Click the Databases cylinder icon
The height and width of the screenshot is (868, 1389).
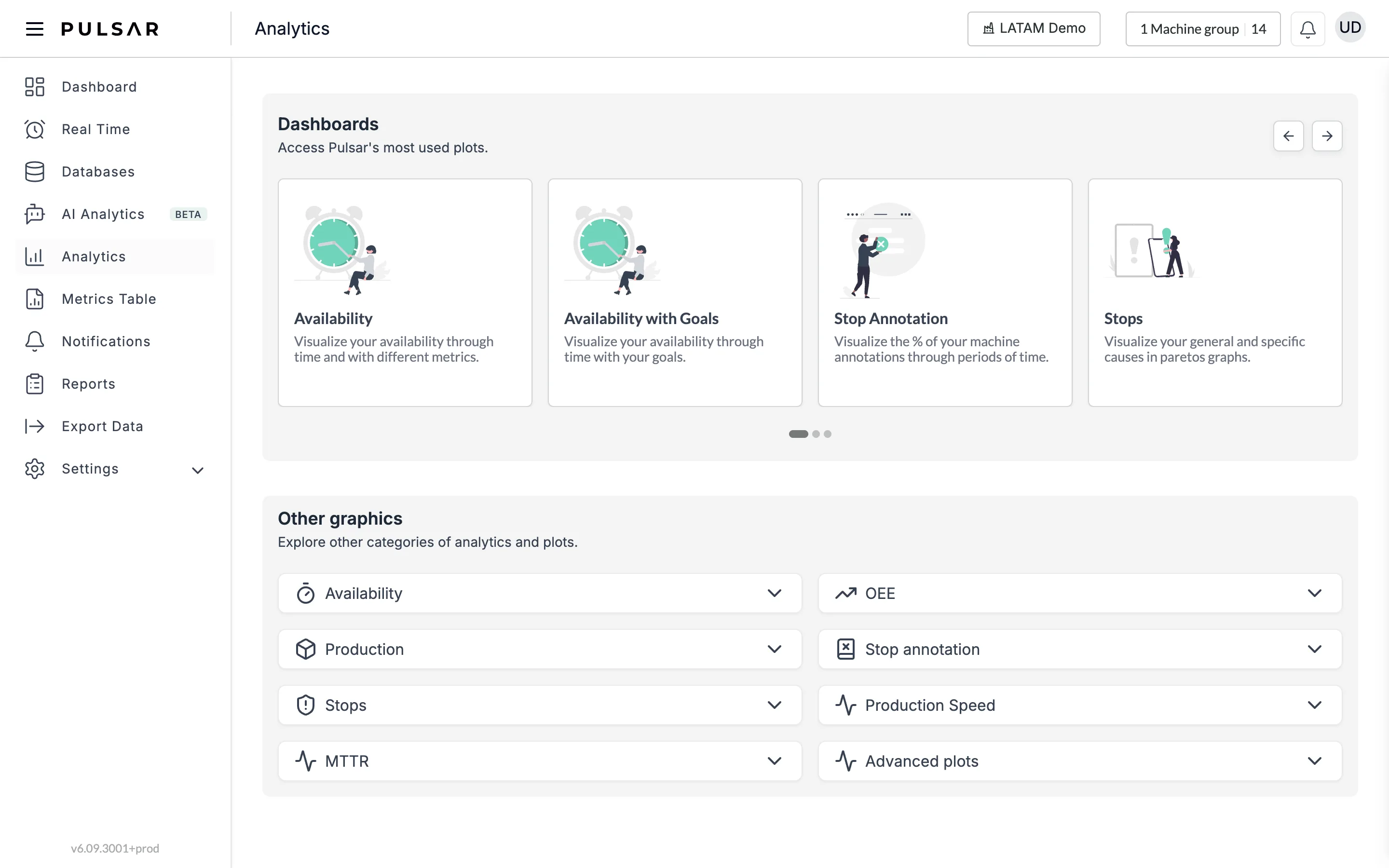click(34, 172)
